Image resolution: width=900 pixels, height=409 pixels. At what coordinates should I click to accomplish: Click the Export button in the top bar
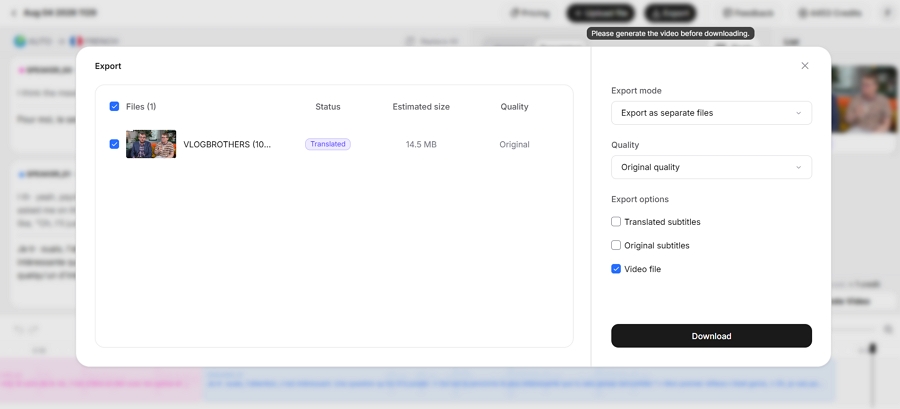pyautogui.click(x=670, y=13)
